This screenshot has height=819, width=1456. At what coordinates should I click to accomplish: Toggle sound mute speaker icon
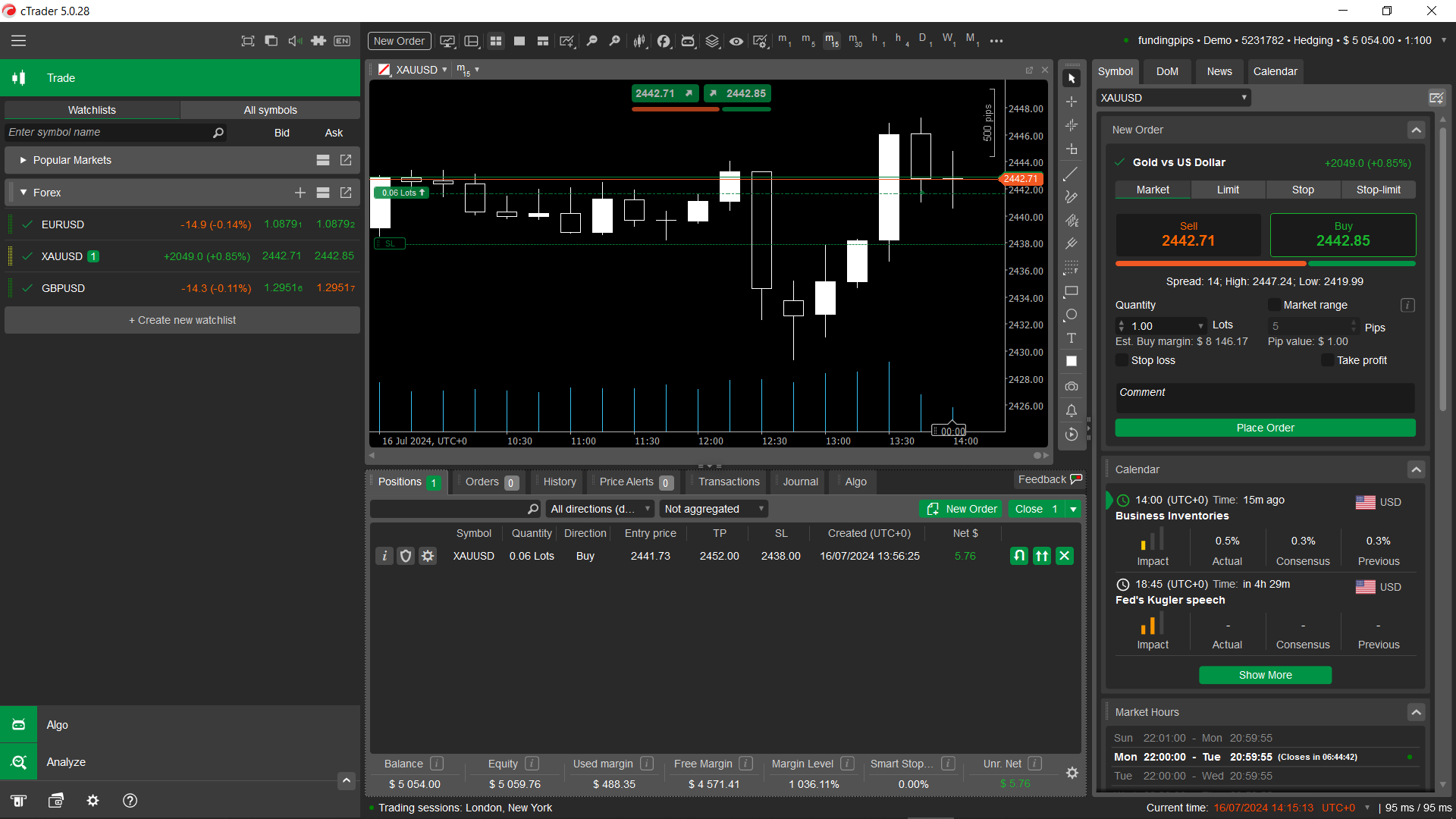tap(295, 41)
